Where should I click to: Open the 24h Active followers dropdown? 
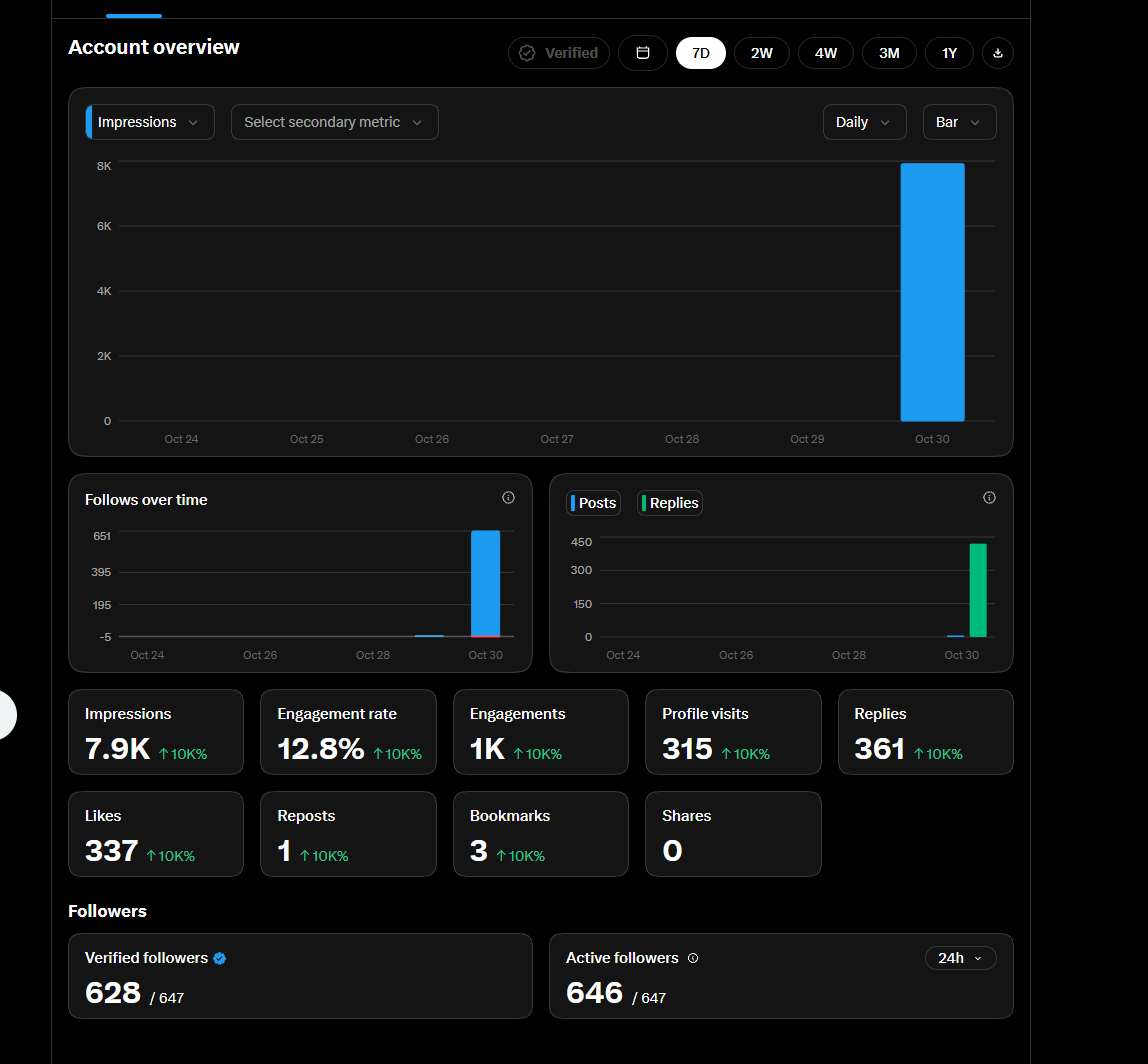(961, 958)
